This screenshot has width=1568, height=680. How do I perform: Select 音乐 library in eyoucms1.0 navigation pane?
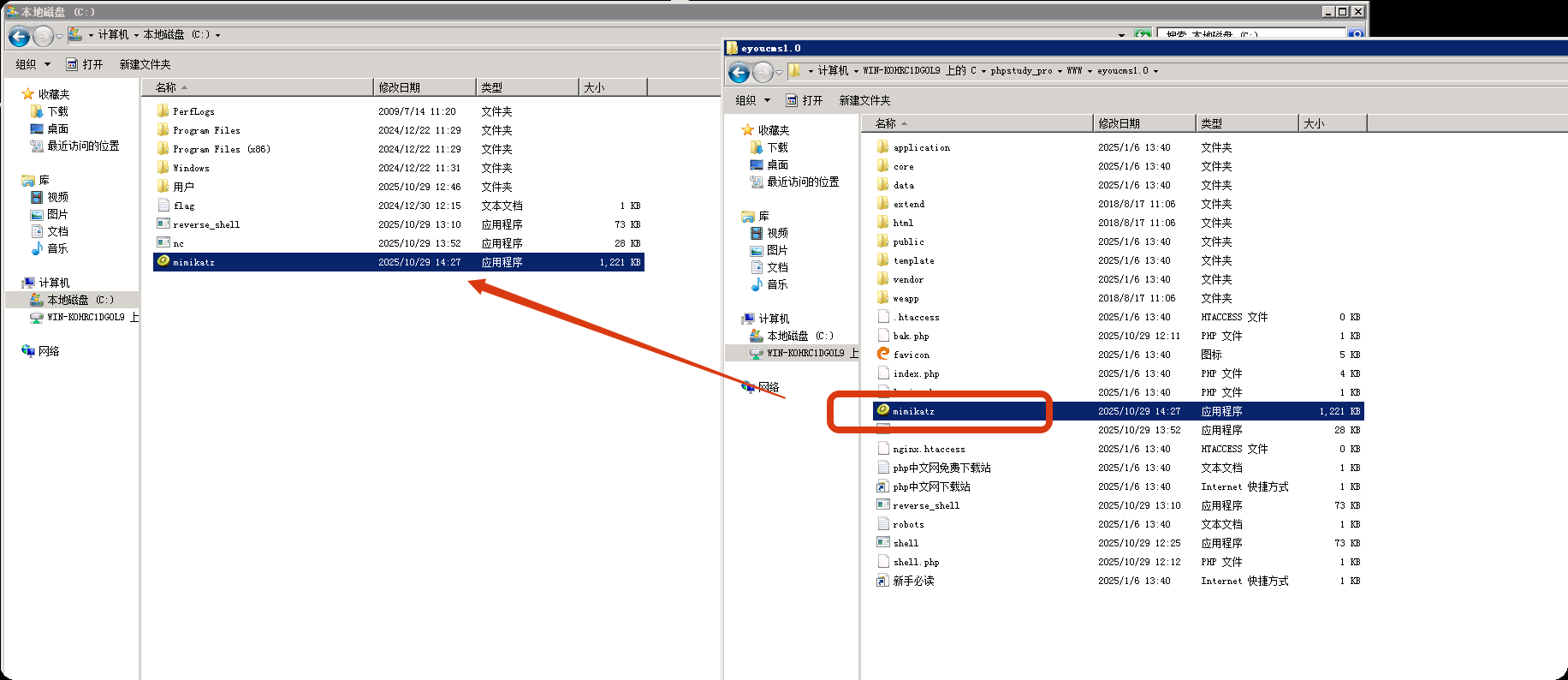tap(776, 284)
